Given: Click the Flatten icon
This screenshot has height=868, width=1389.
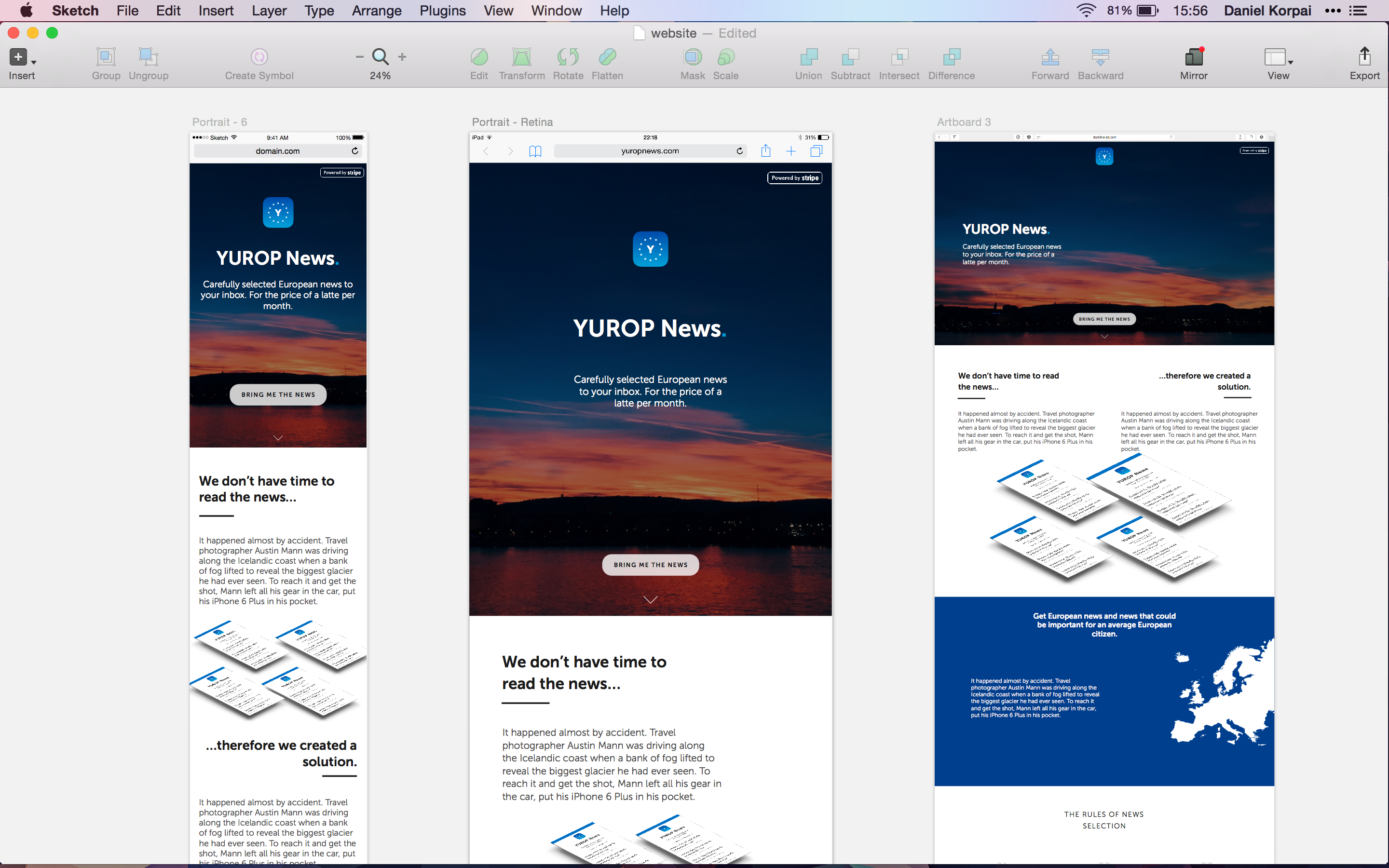Looking at the screenshot, I should 607,57.
